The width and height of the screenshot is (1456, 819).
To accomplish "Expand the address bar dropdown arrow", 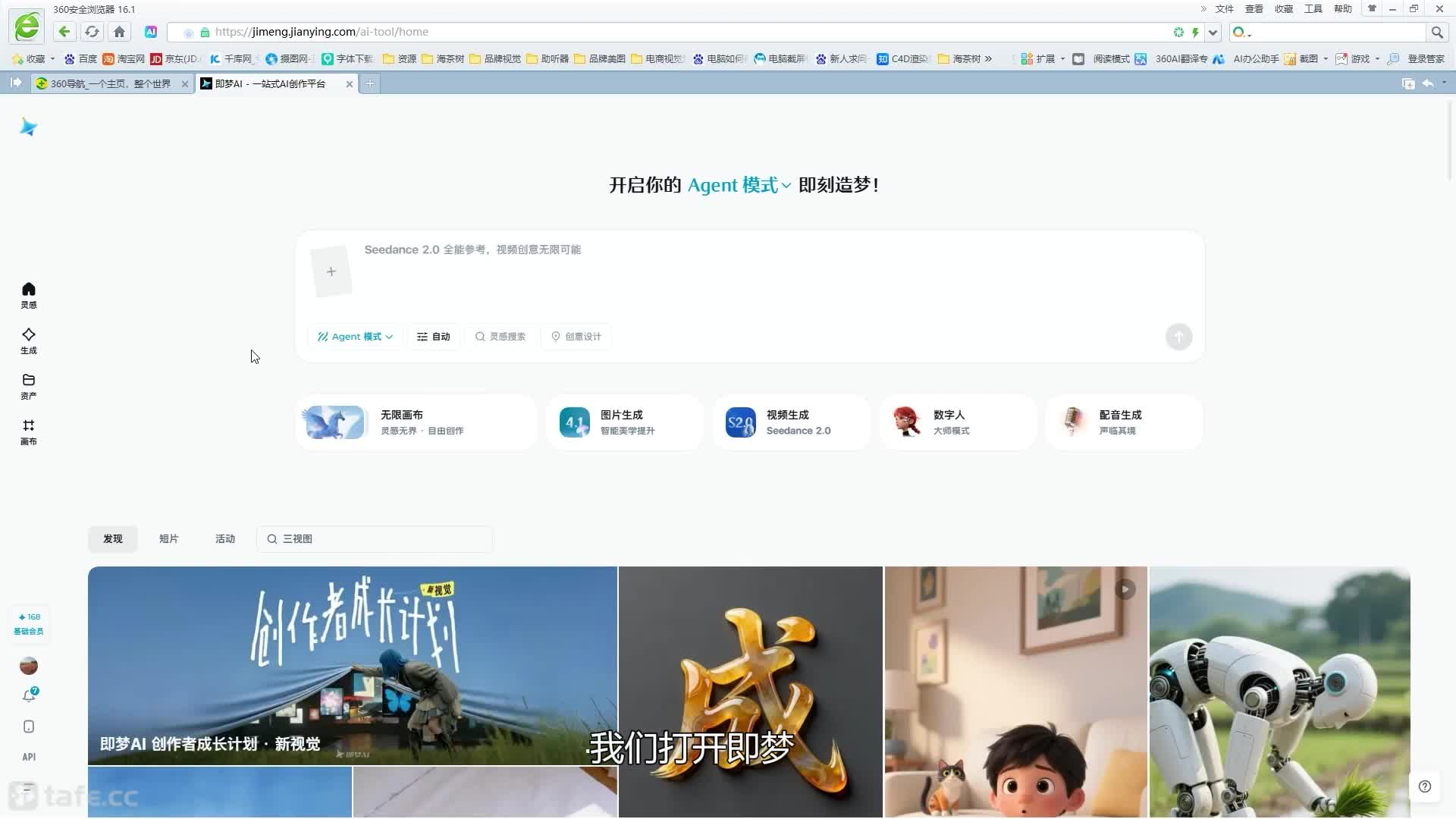I will (x=1213, y=32).
